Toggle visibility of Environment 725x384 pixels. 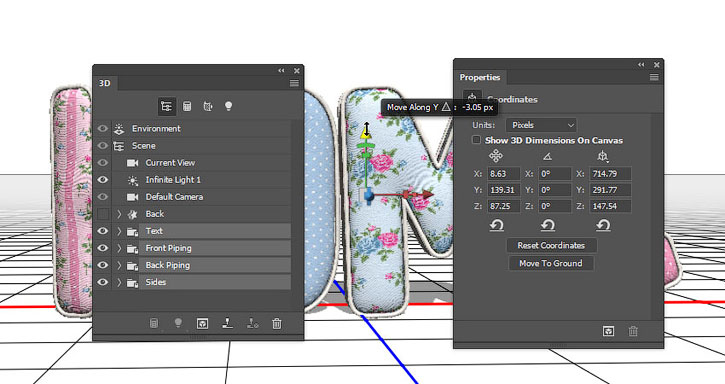(x=103, y=129)
